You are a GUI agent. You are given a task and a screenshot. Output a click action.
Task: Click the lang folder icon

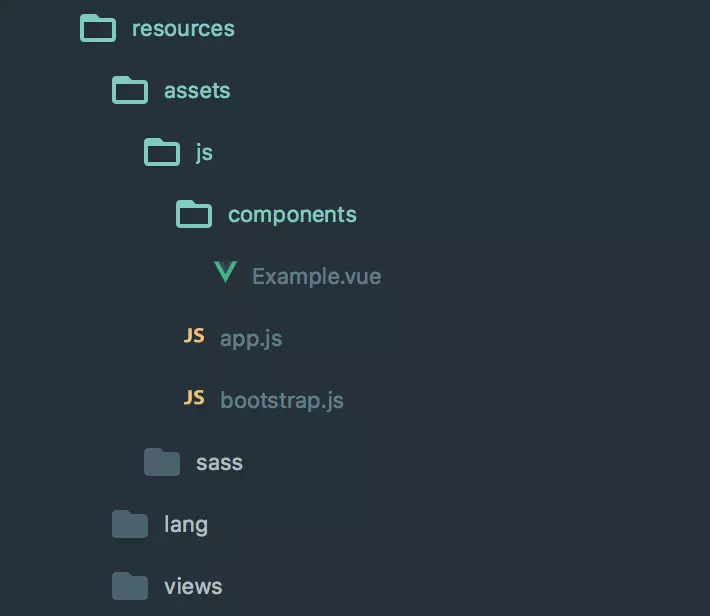(130, 524)
